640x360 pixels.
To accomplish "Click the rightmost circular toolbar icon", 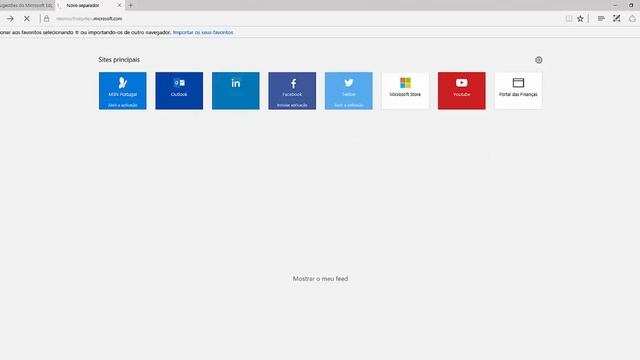I will (632, 18).
